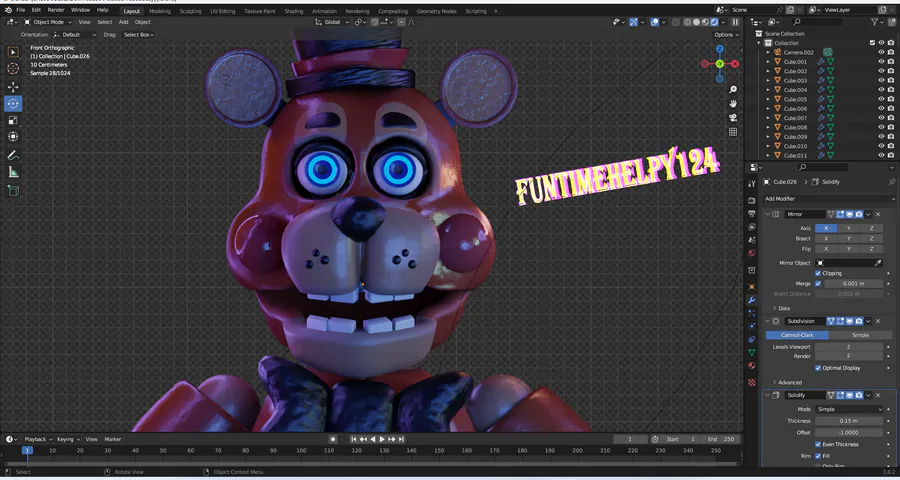Select the Add Cube tool
The height and width of the screenshot is (480, 900).
[x=13, y=191]
